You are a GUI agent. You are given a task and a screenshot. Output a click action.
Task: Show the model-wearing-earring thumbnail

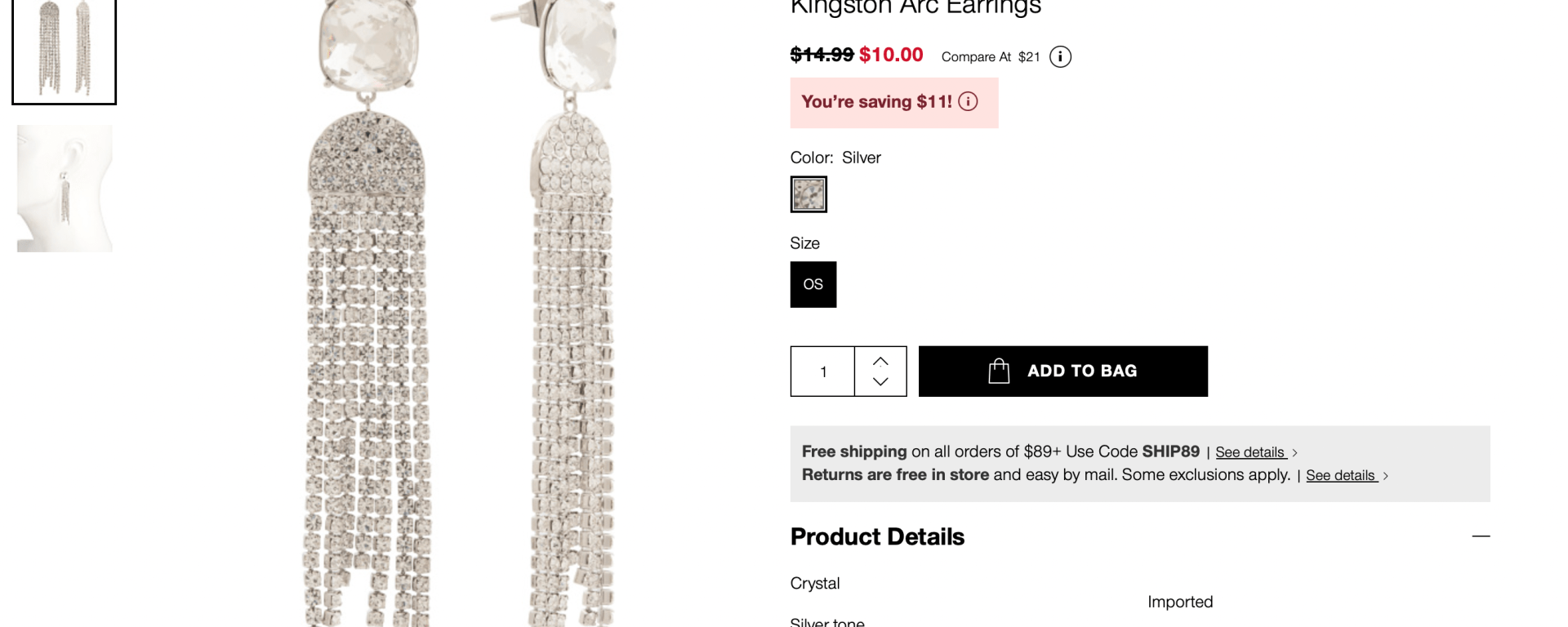[x=65, y=188]
